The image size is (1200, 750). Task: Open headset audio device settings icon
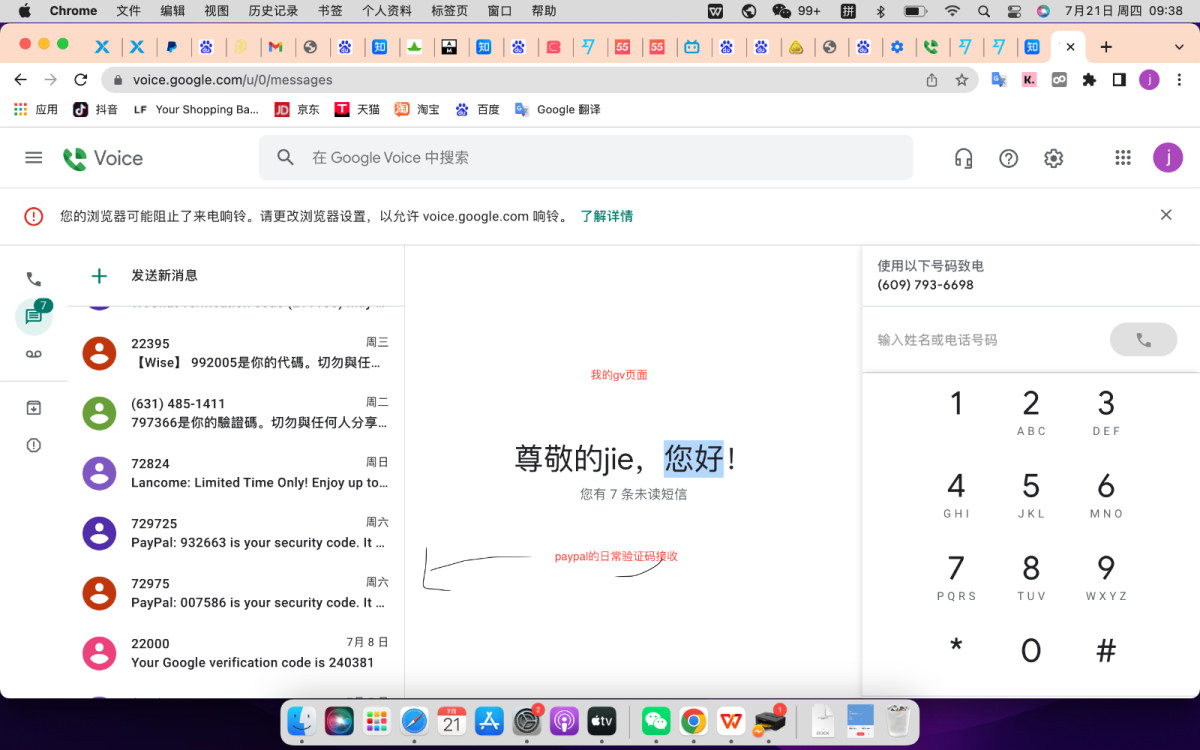[x=962, y=157]
